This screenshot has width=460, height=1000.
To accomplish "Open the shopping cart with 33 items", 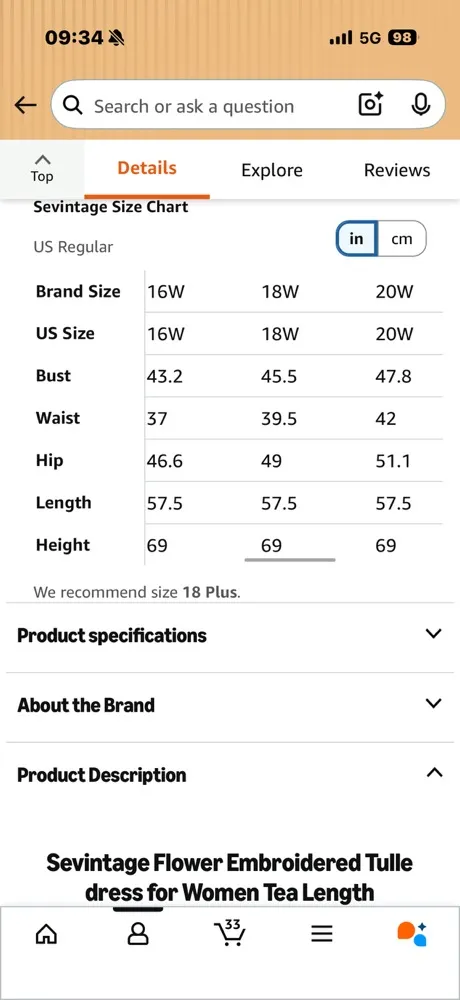I will [x=230, y=933].
